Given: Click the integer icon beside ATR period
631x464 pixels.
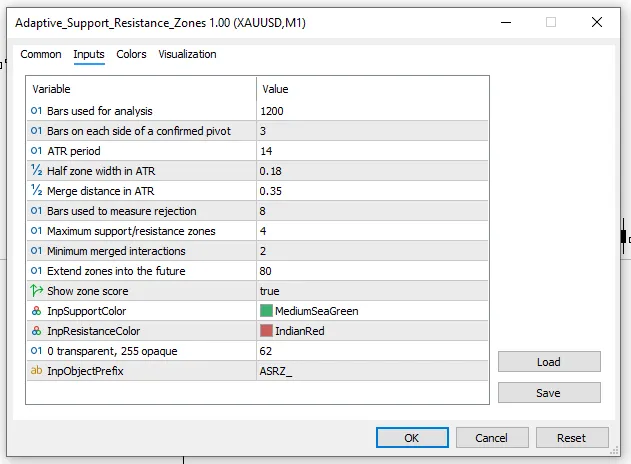Looking at the screenshot, I should point(36,151).
